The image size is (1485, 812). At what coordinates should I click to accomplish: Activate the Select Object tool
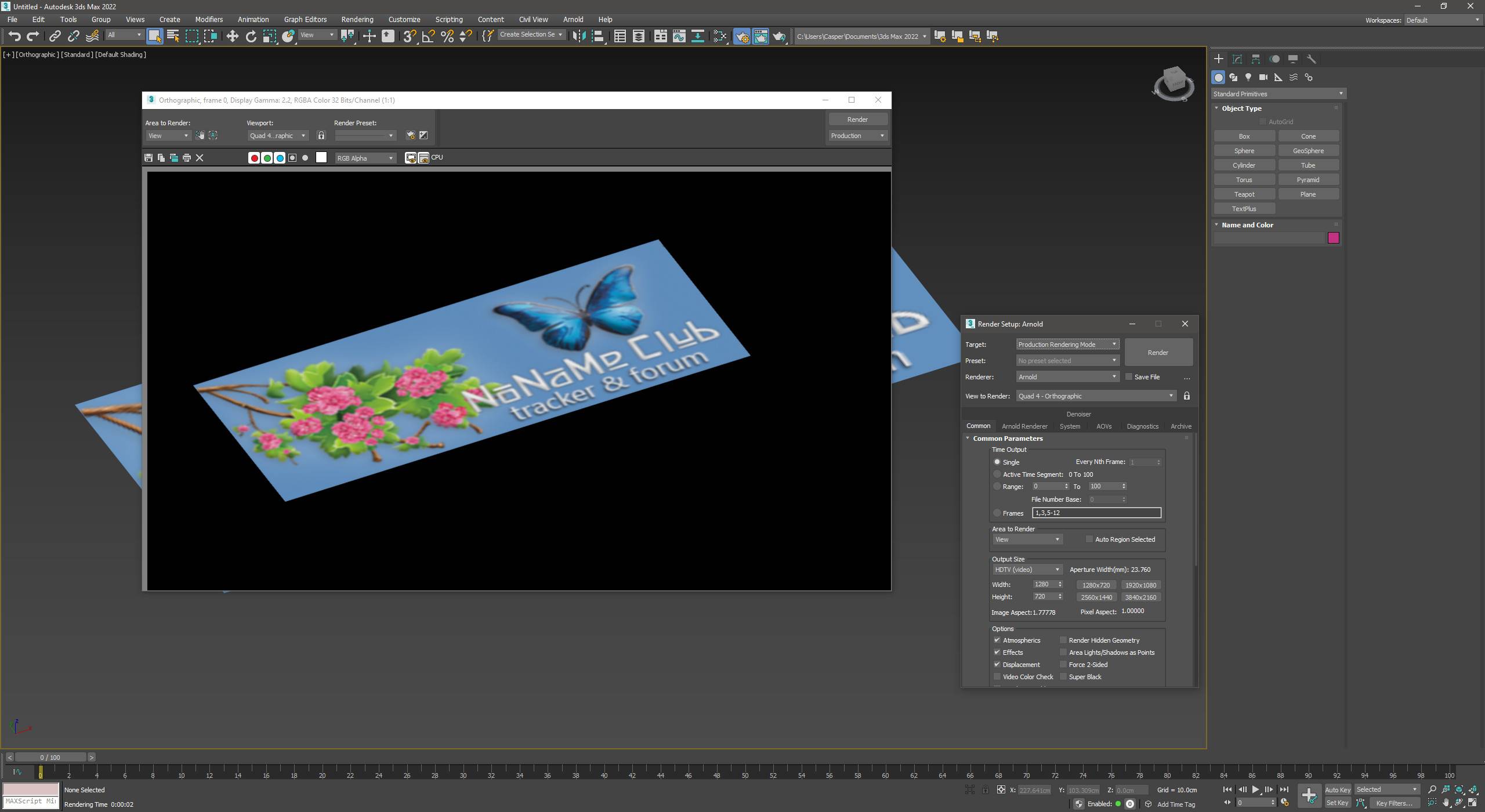[x=154, y=36]
